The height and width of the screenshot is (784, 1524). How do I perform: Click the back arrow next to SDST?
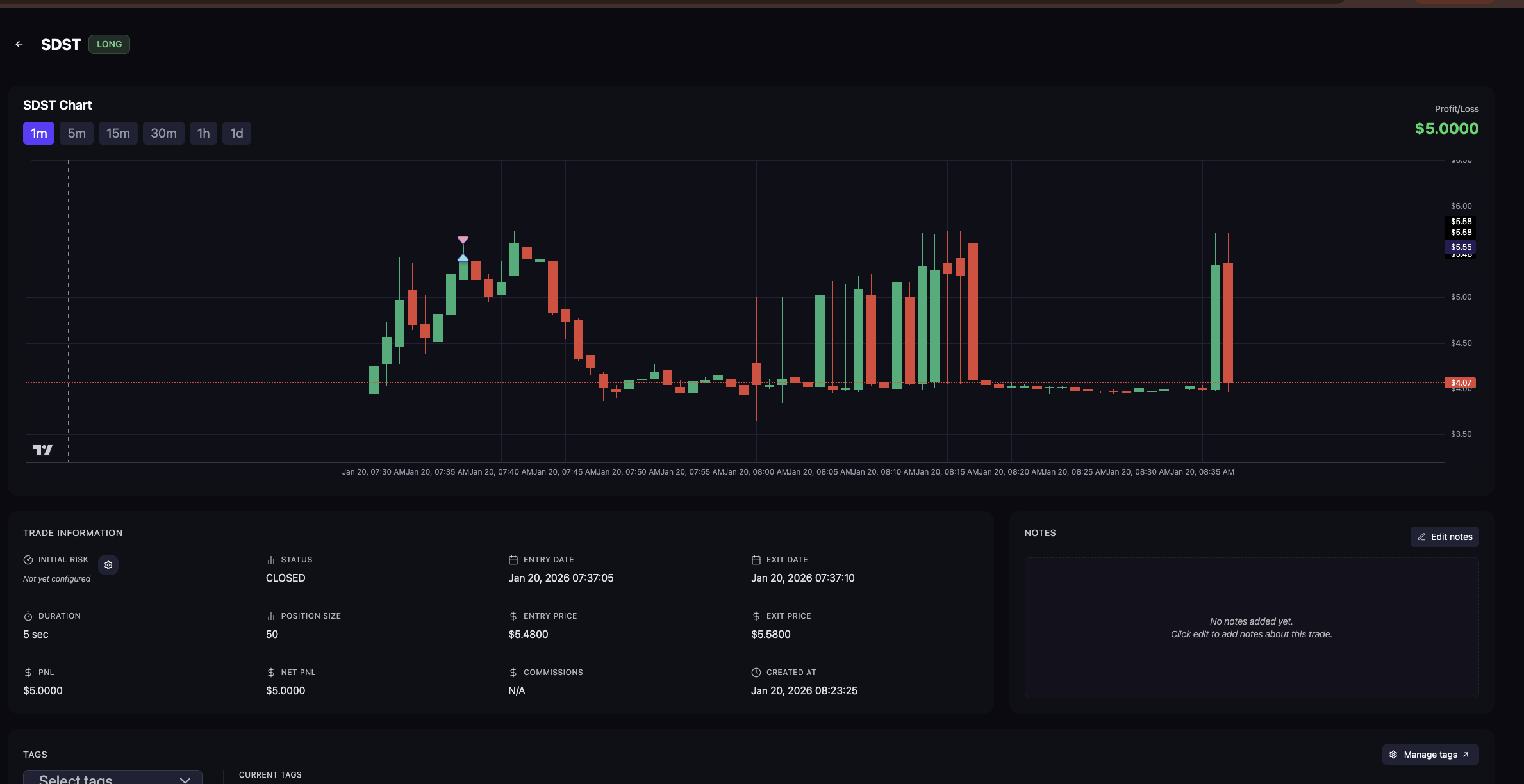[19, 44]
